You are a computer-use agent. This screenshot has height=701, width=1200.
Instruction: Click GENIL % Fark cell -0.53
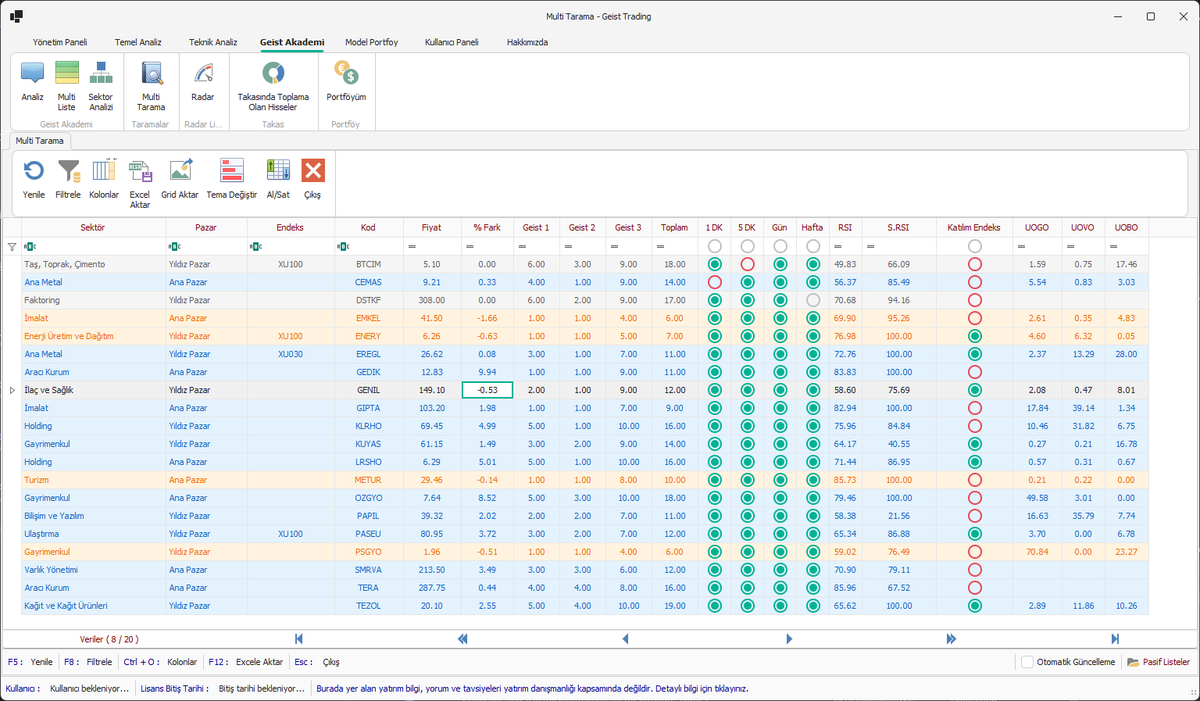(x=487, y=390)
